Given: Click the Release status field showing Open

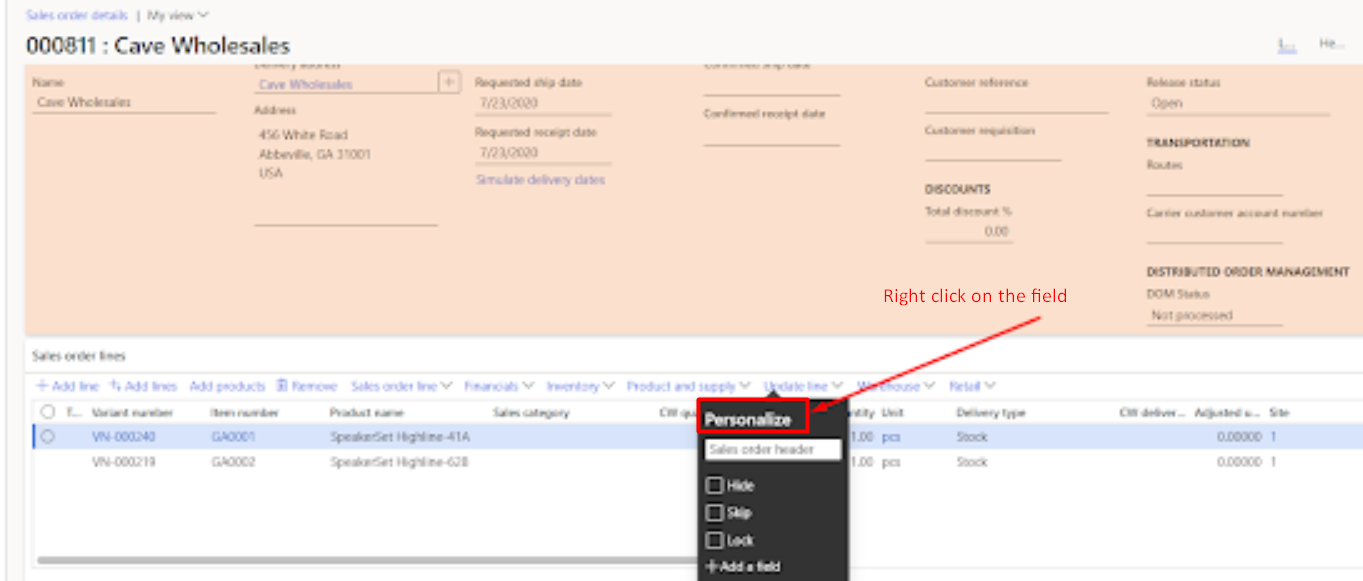Looking at the screenshot, I should 1238,103.
